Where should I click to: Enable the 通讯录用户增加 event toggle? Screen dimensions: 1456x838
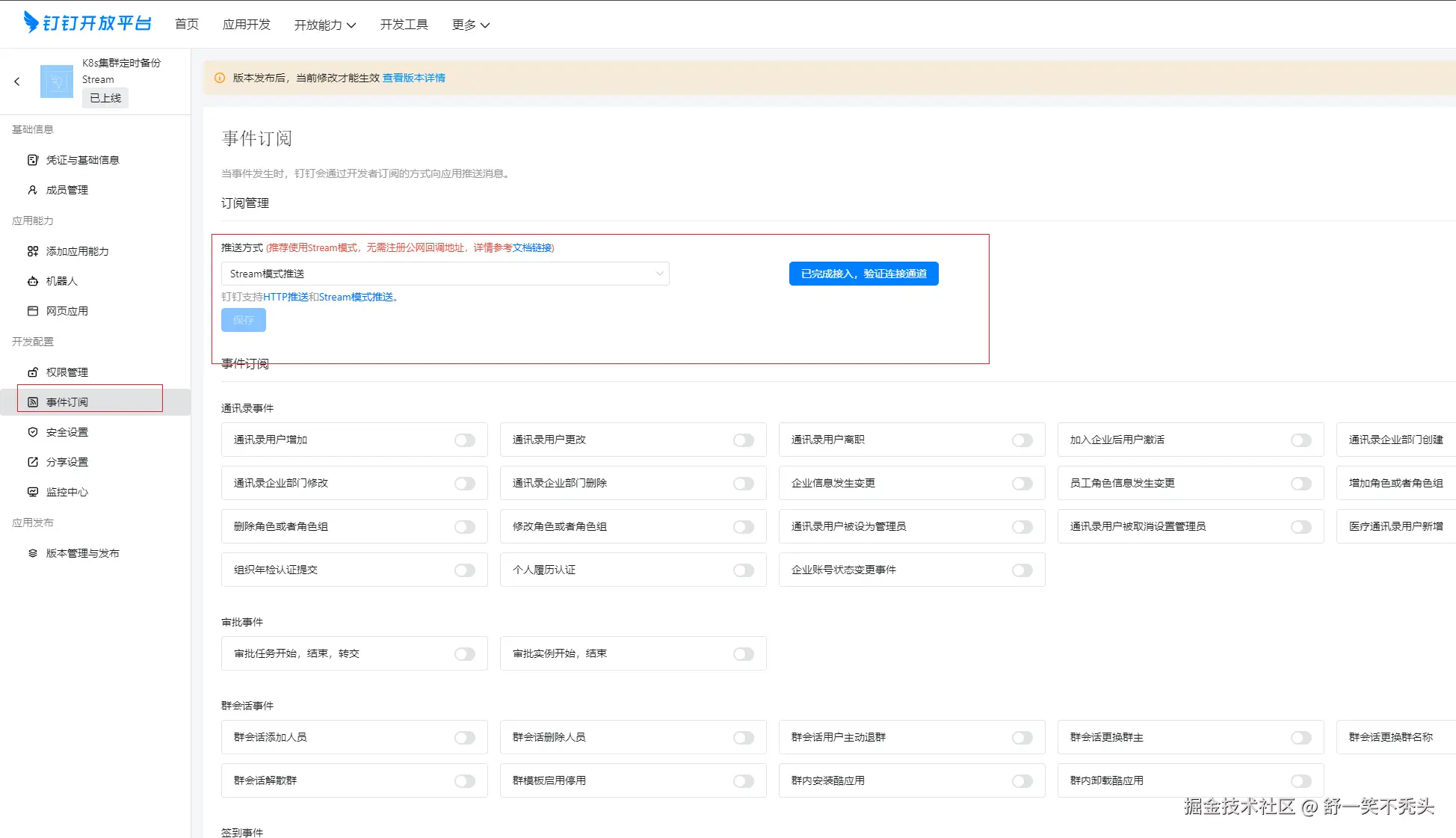pyautogui.click(x=465, y=440)
